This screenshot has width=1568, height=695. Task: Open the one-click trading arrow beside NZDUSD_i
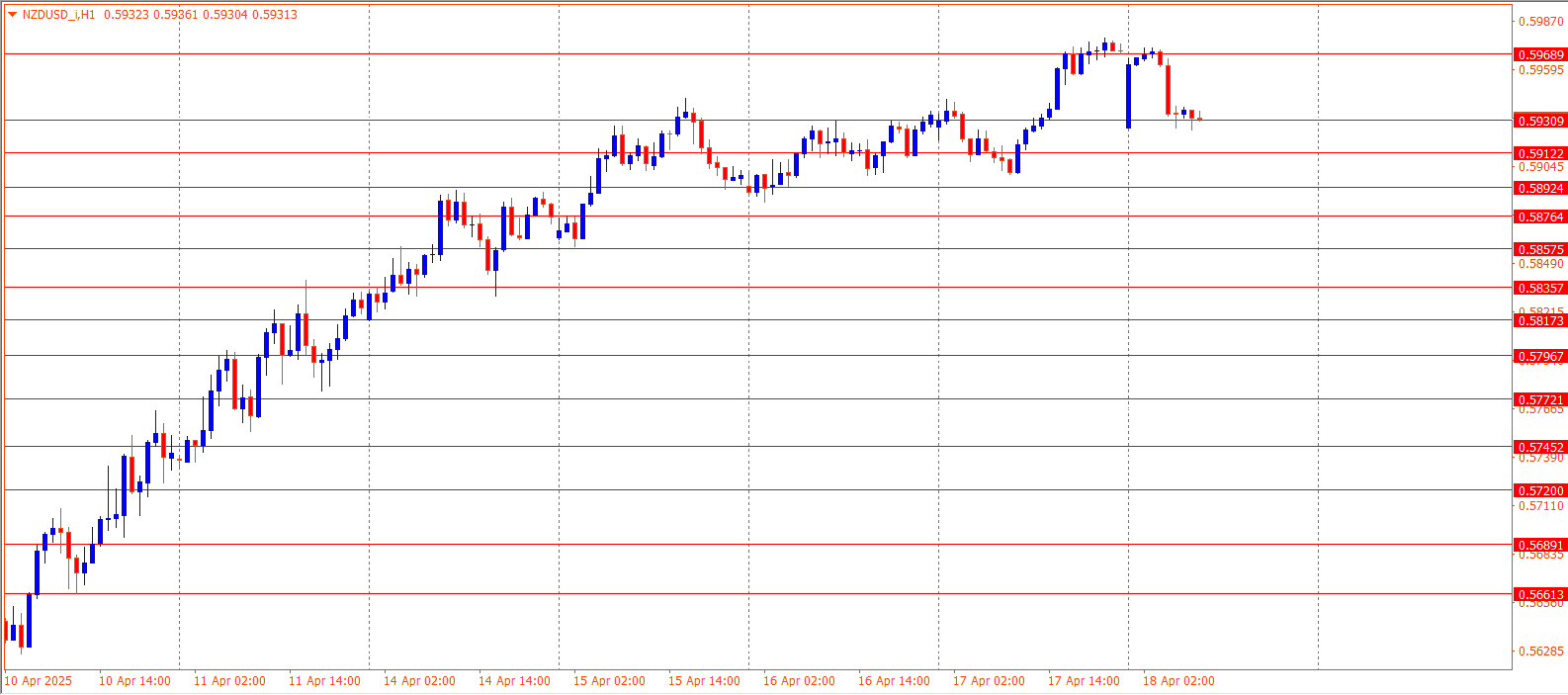[x=13, y=15]
